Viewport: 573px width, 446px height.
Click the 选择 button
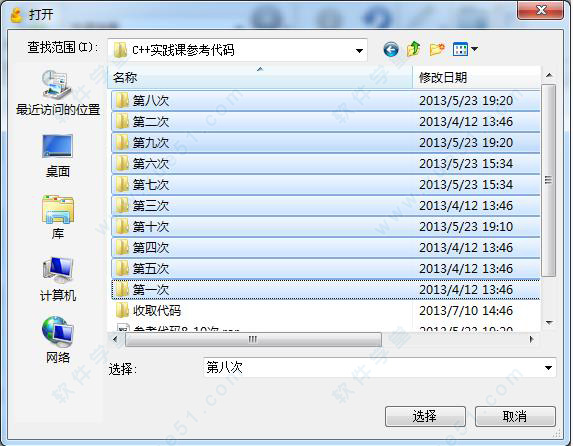click(x=425, y=416)
